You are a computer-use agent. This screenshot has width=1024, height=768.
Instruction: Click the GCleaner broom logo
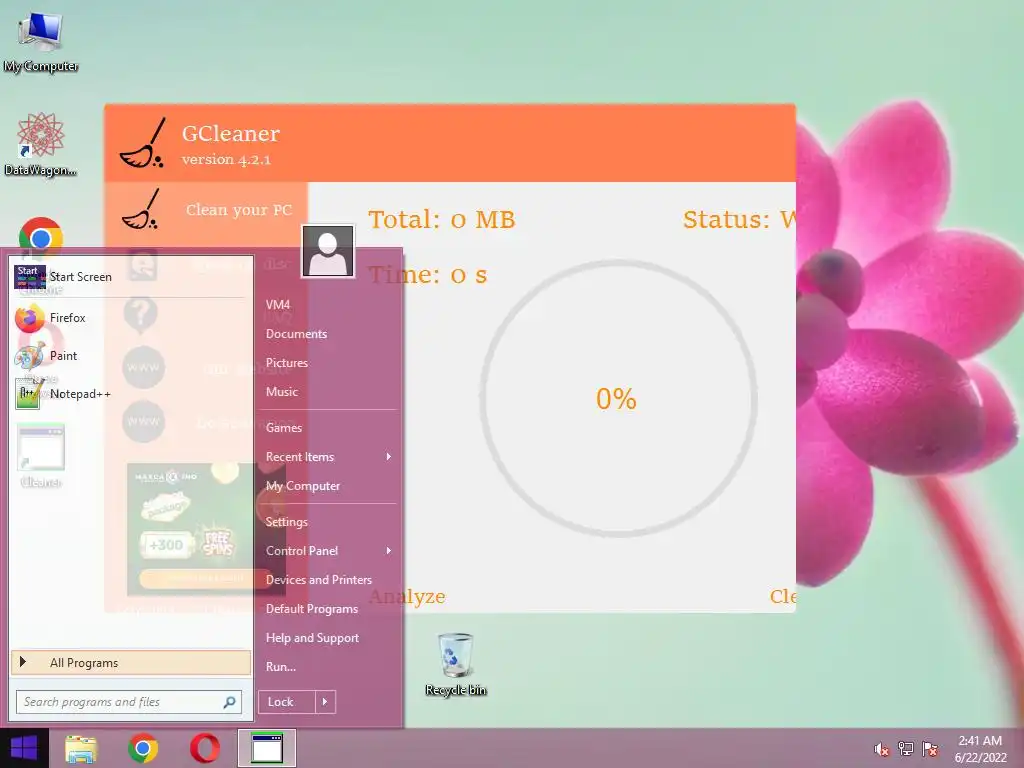(x=143, y=144)
